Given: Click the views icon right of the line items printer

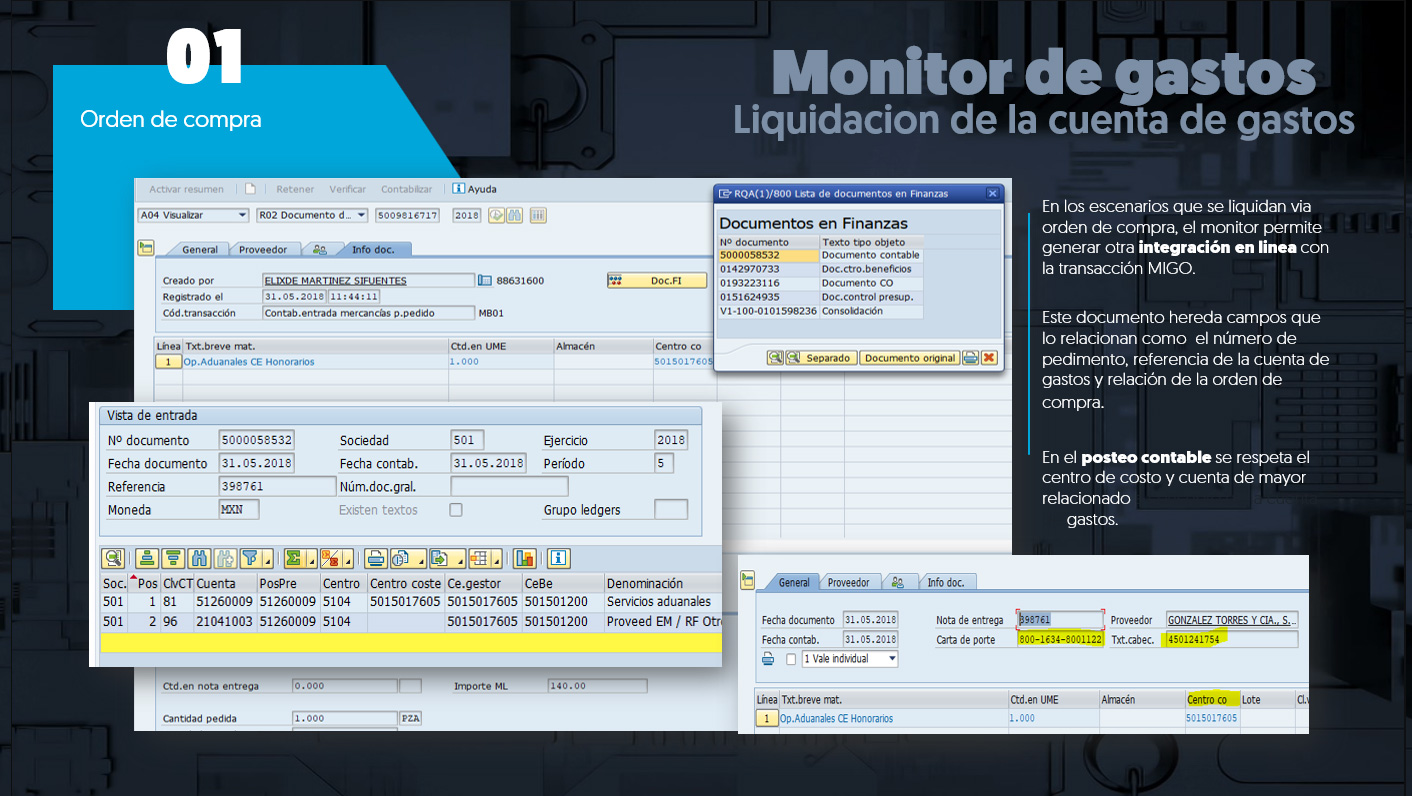Looking at the screenshot, I should [401, 558].
